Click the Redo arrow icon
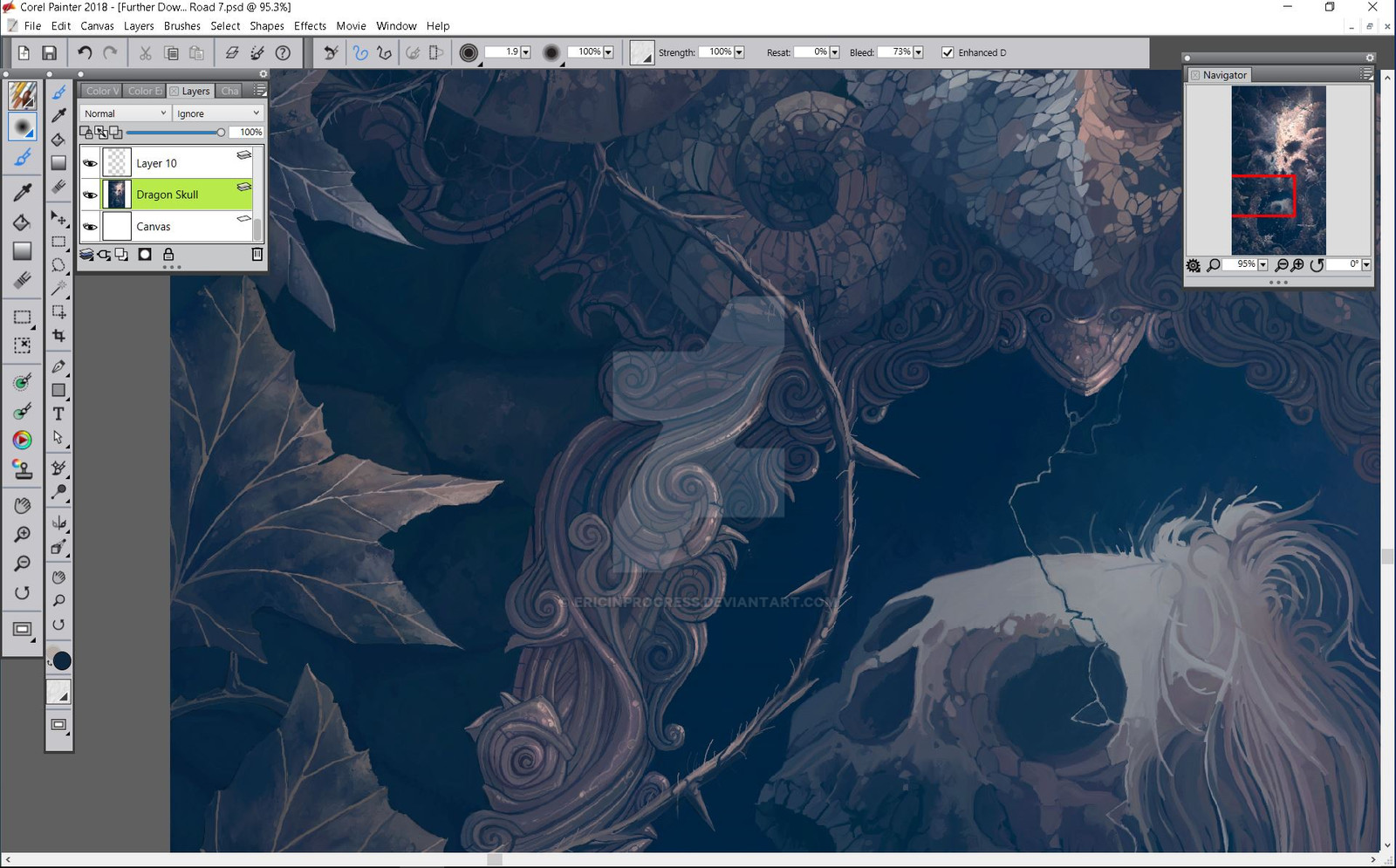The height and width of the screenshot is (868, 1396). pyautogui.click(x=111, y=53)
